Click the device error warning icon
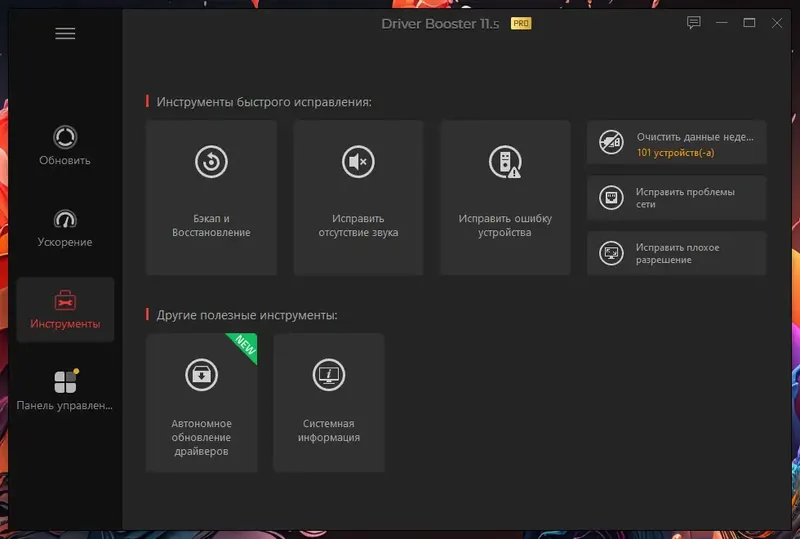The height and width of the screenshot is (539, 800). point(505,162)
